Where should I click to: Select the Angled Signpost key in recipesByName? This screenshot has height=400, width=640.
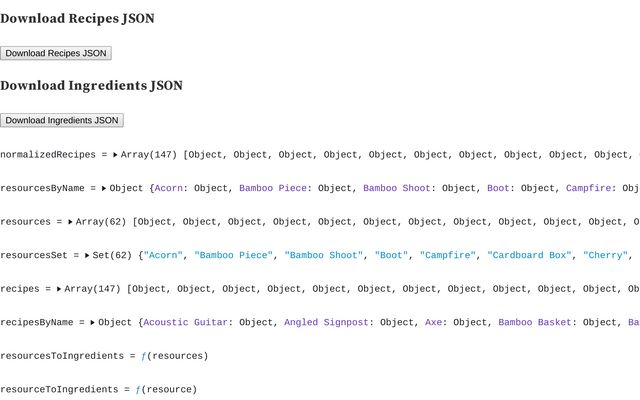click(326, 322)
